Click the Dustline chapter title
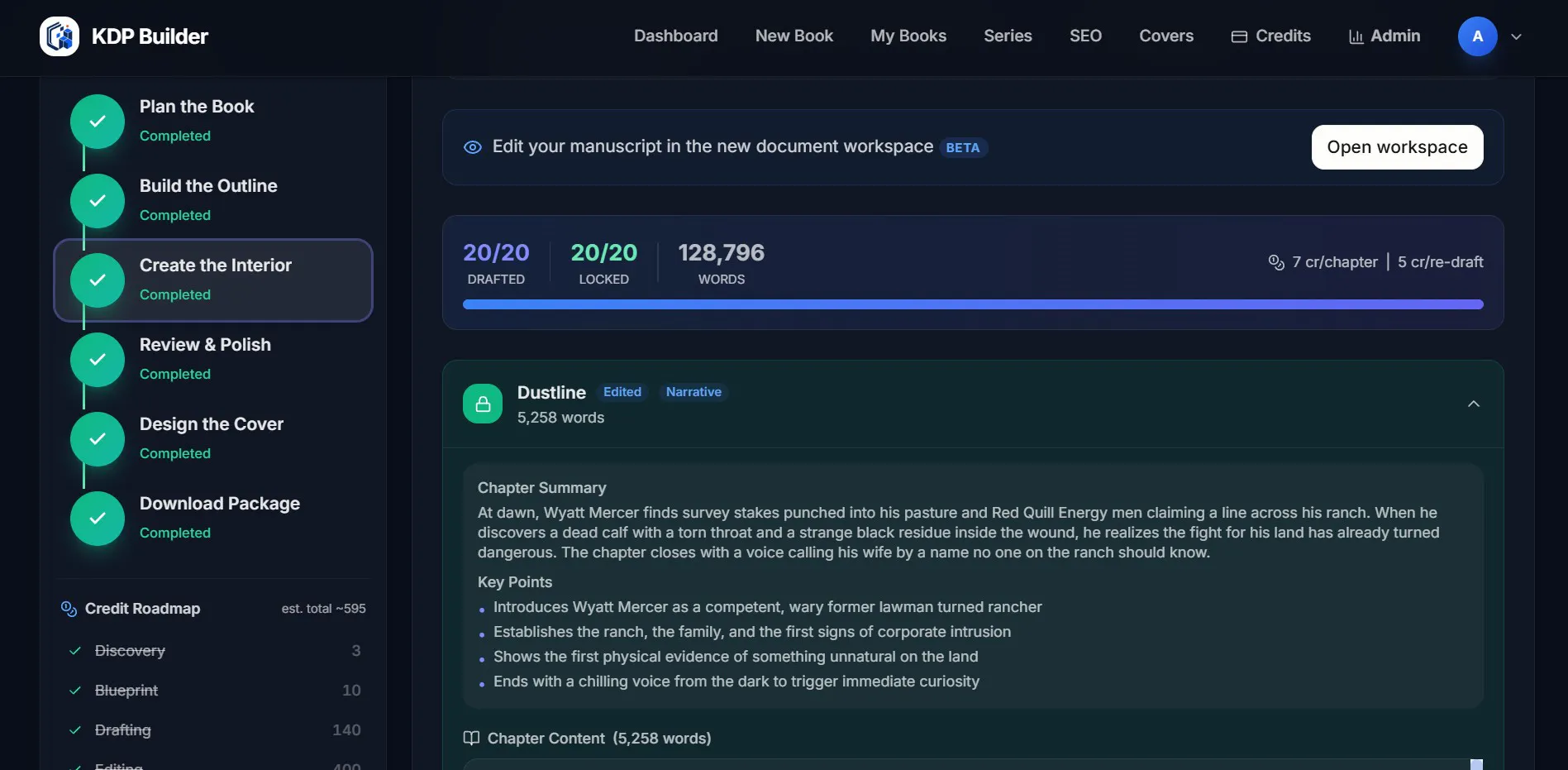The image size is (1568, 770). (x=551, y=393)
